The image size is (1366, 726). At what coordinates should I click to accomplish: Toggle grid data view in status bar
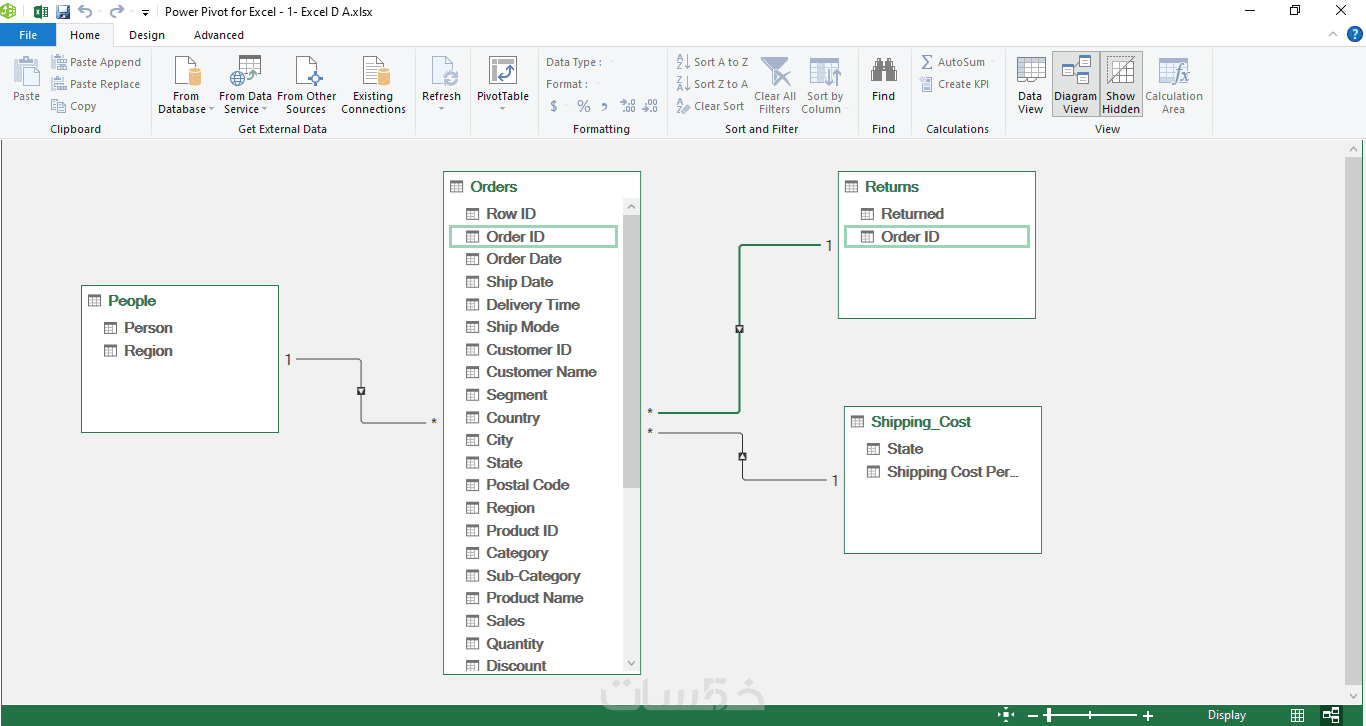coord(1297,715)
